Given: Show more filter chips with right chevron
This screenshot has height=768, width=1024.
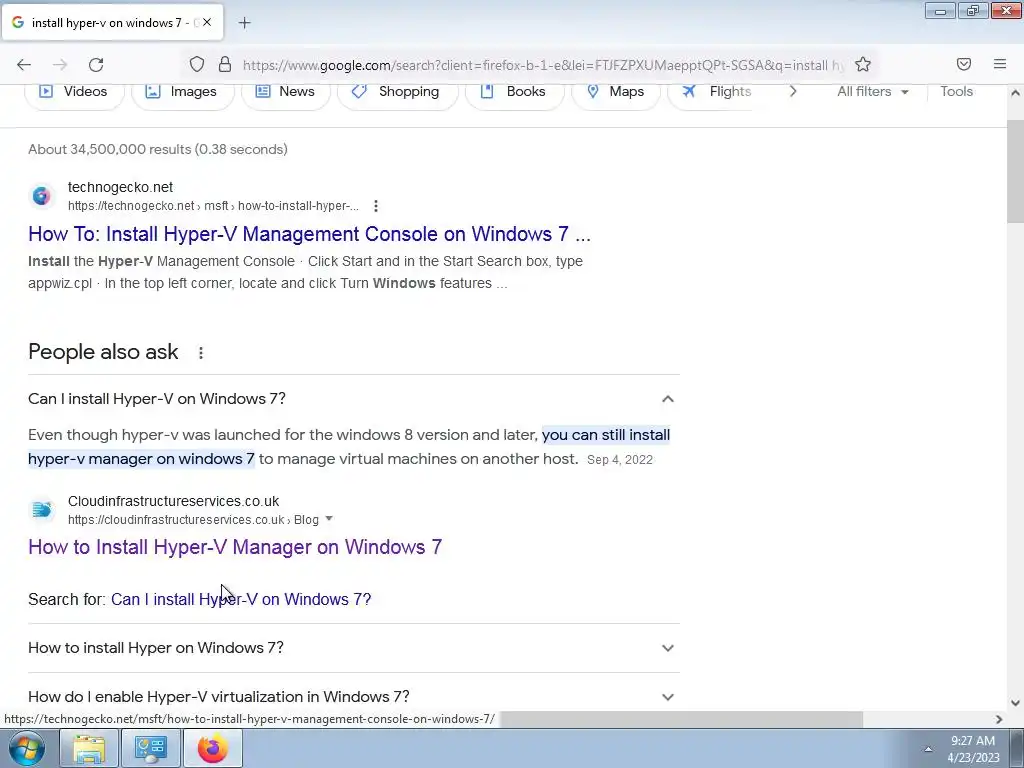Looking at the screenshot, I should 793,92.
